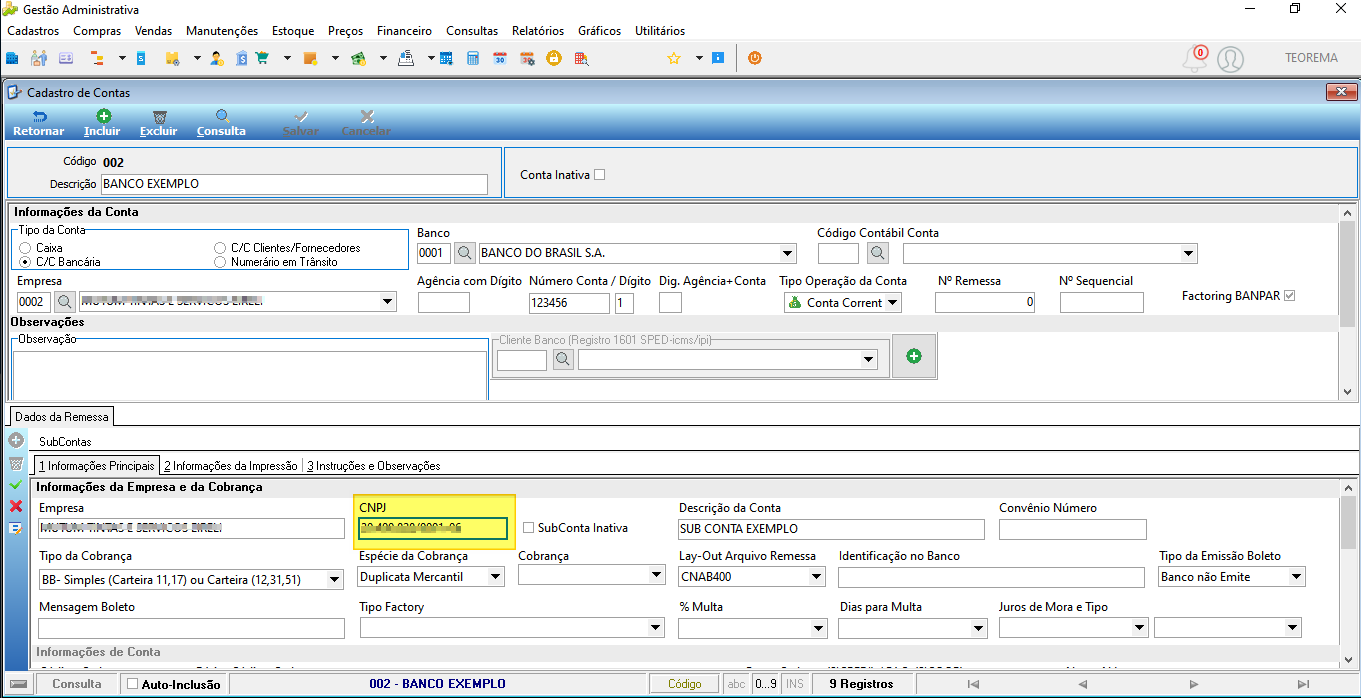The height and width of the screenshot is (698, 1361).
Task: Click the orange power icon
Action: pyautogui.click(x=755, y=58)
